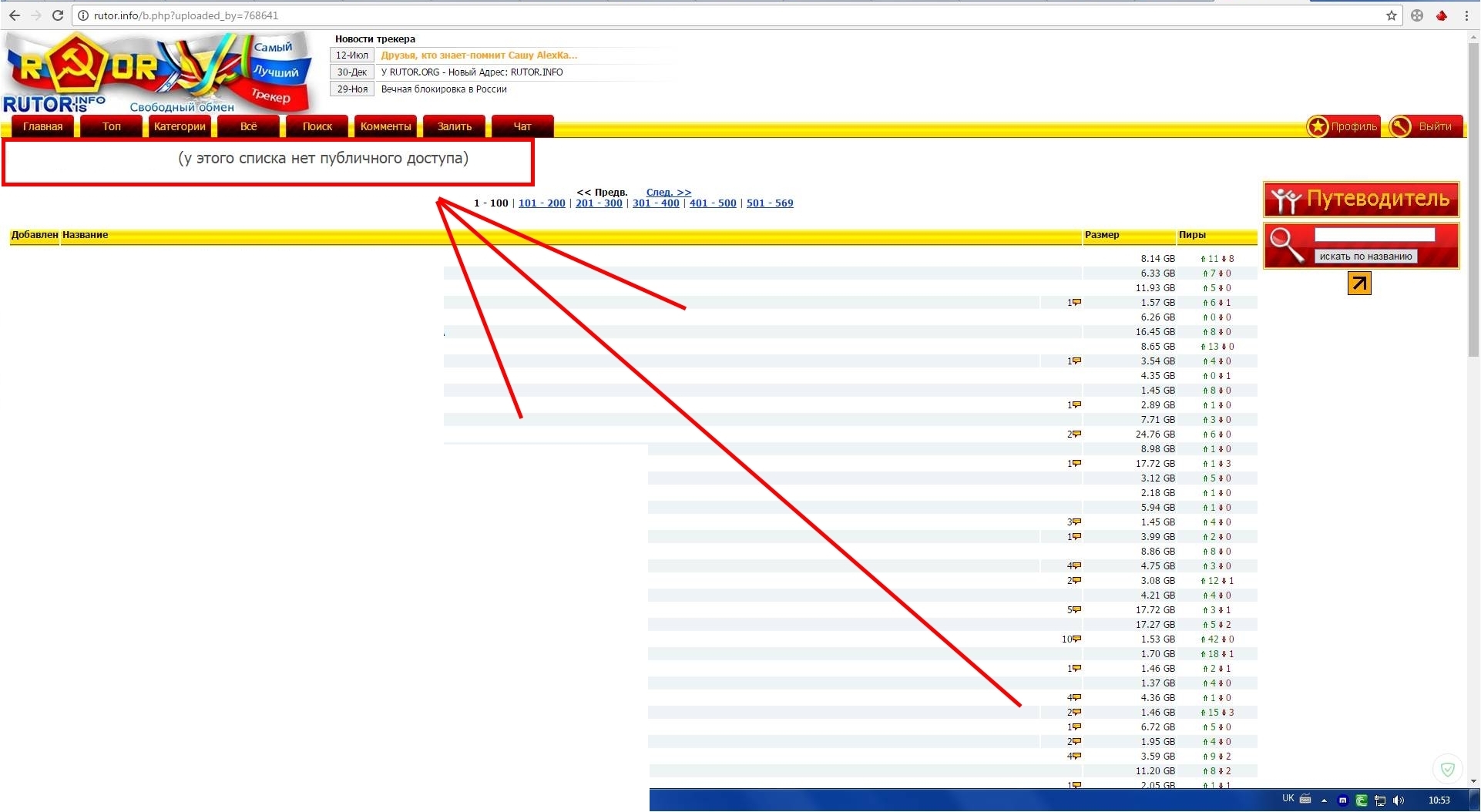Log out using the Выйти button
The image size is (1481, 812).
[1426, 126]
